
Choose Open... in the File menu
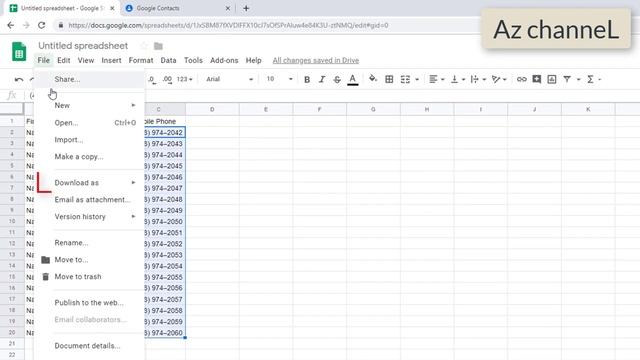click(89, 123)
